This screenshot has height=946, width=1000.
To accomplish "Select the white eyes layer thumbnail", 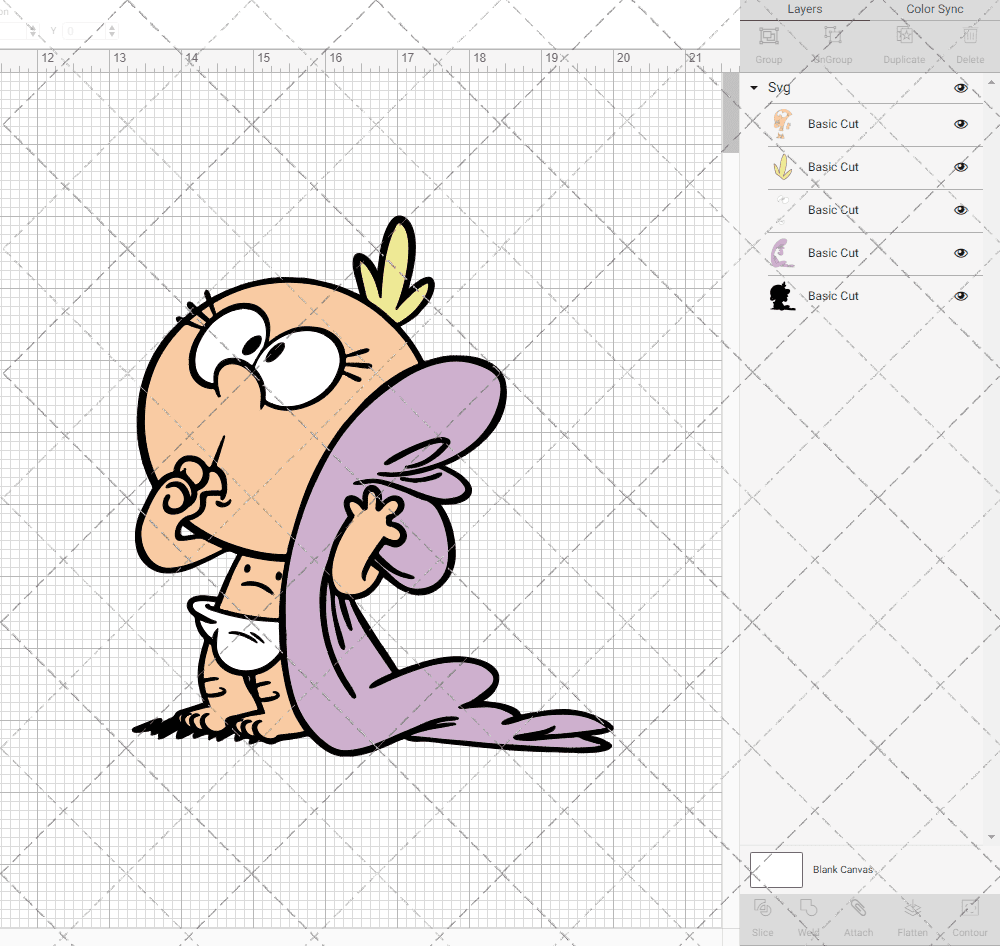I will pyautogui.click(x=782, y=210).
